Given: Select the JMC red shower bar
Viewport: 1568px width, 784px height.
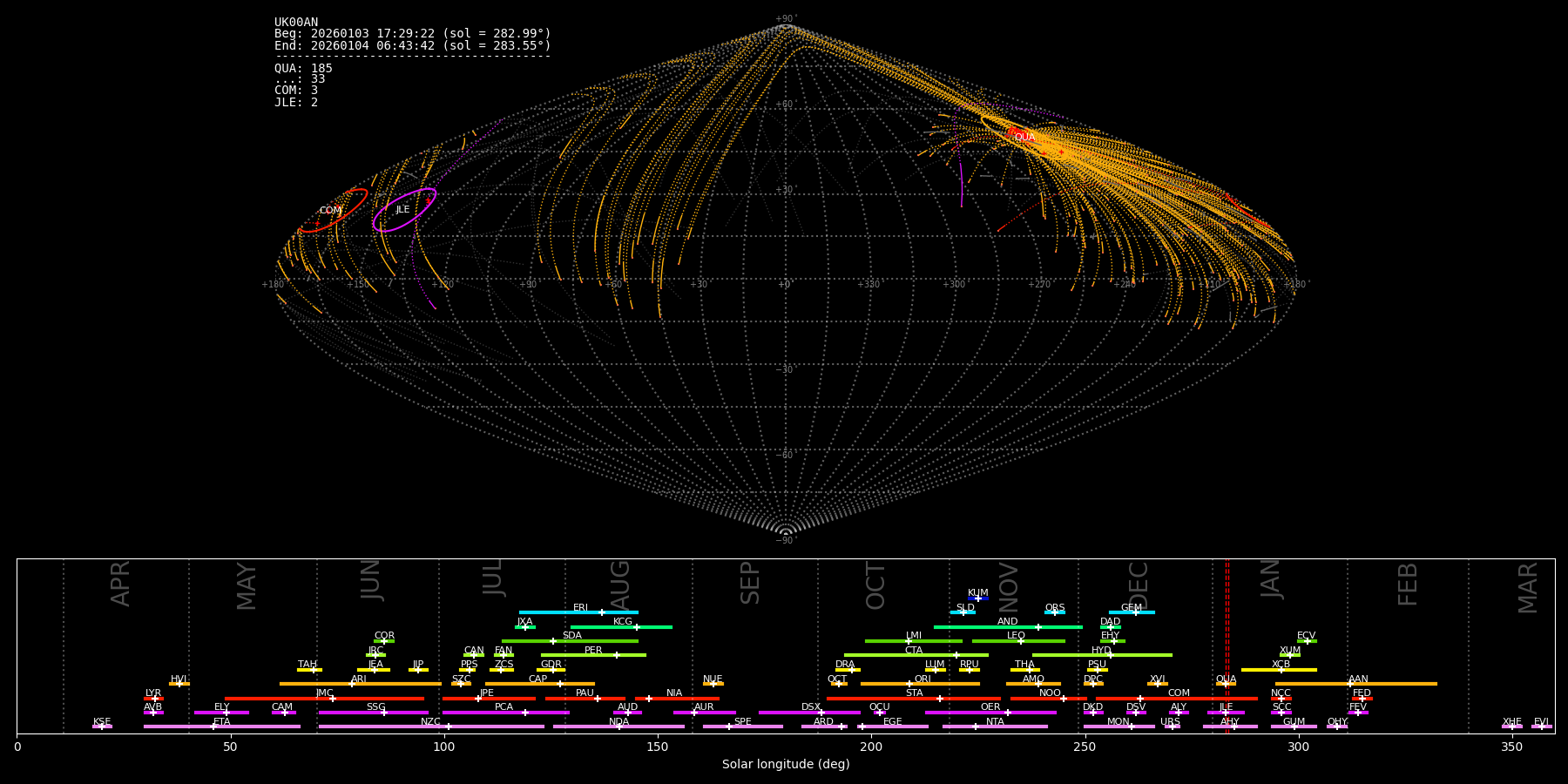Looking at the screenshot, I should click(324, 699).
